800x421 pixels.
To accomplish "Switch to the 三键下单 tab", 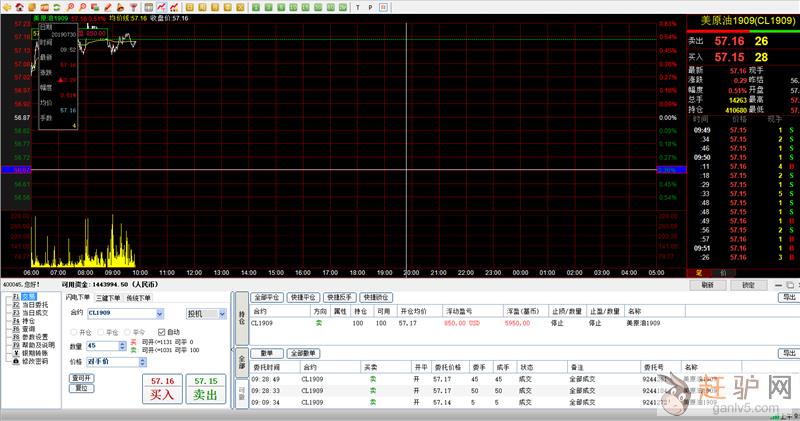I will click(x=108, y=297).
